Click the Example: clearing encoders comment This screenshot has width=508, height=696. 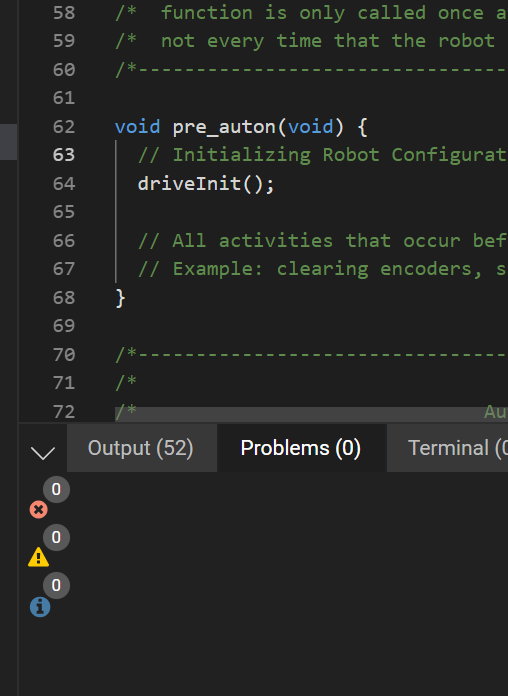coord(322,269)
